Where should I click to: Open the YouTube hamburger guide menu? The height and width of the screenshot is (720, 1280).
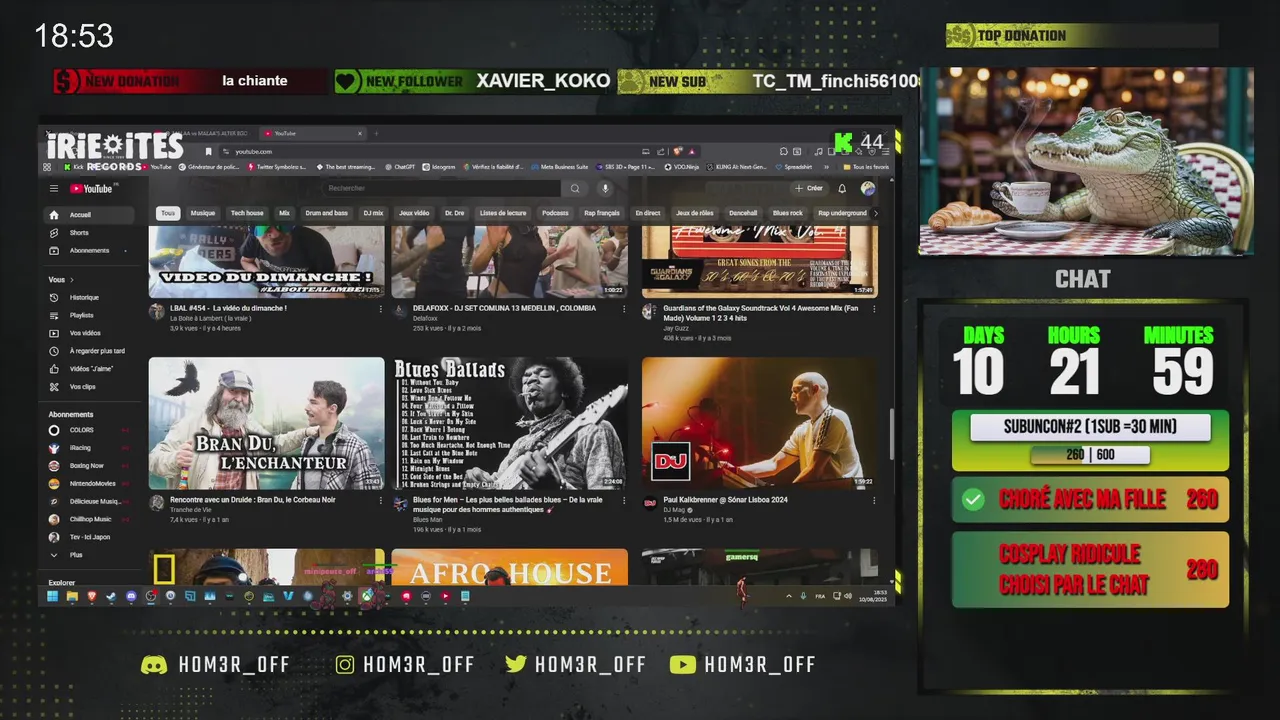[x=54, y=189]
